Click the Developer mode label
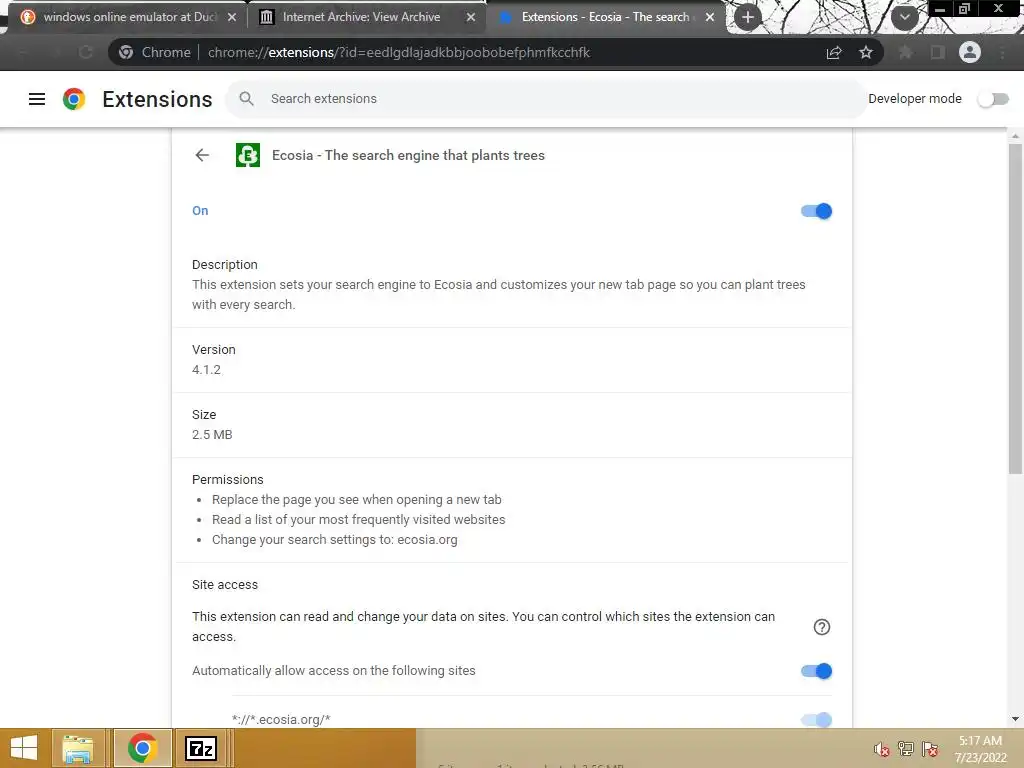This screenshot has width=1024, height=768. (914, 99)
